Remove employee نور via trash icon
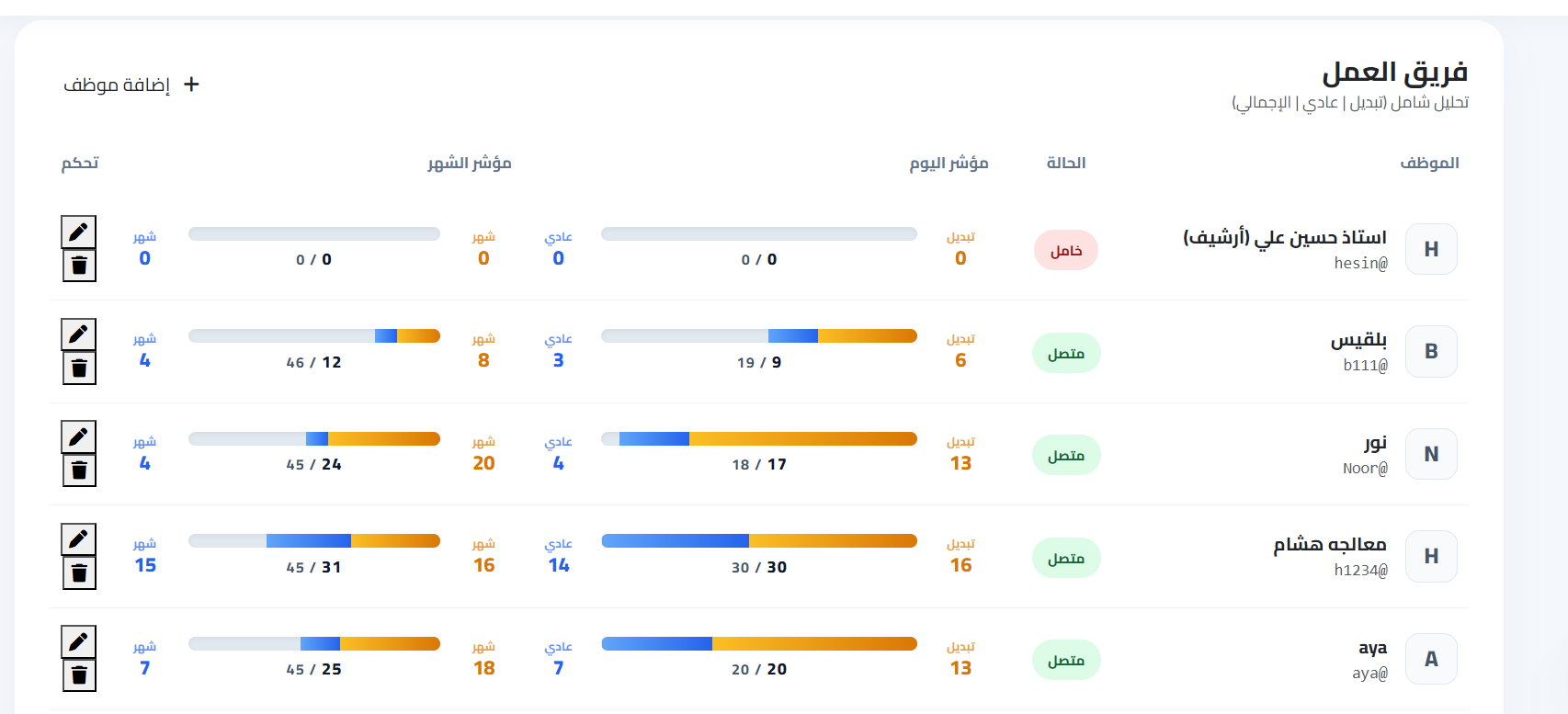Image resolution: width=1568 pixels, height=714 pixels. (x=79, y=470)
